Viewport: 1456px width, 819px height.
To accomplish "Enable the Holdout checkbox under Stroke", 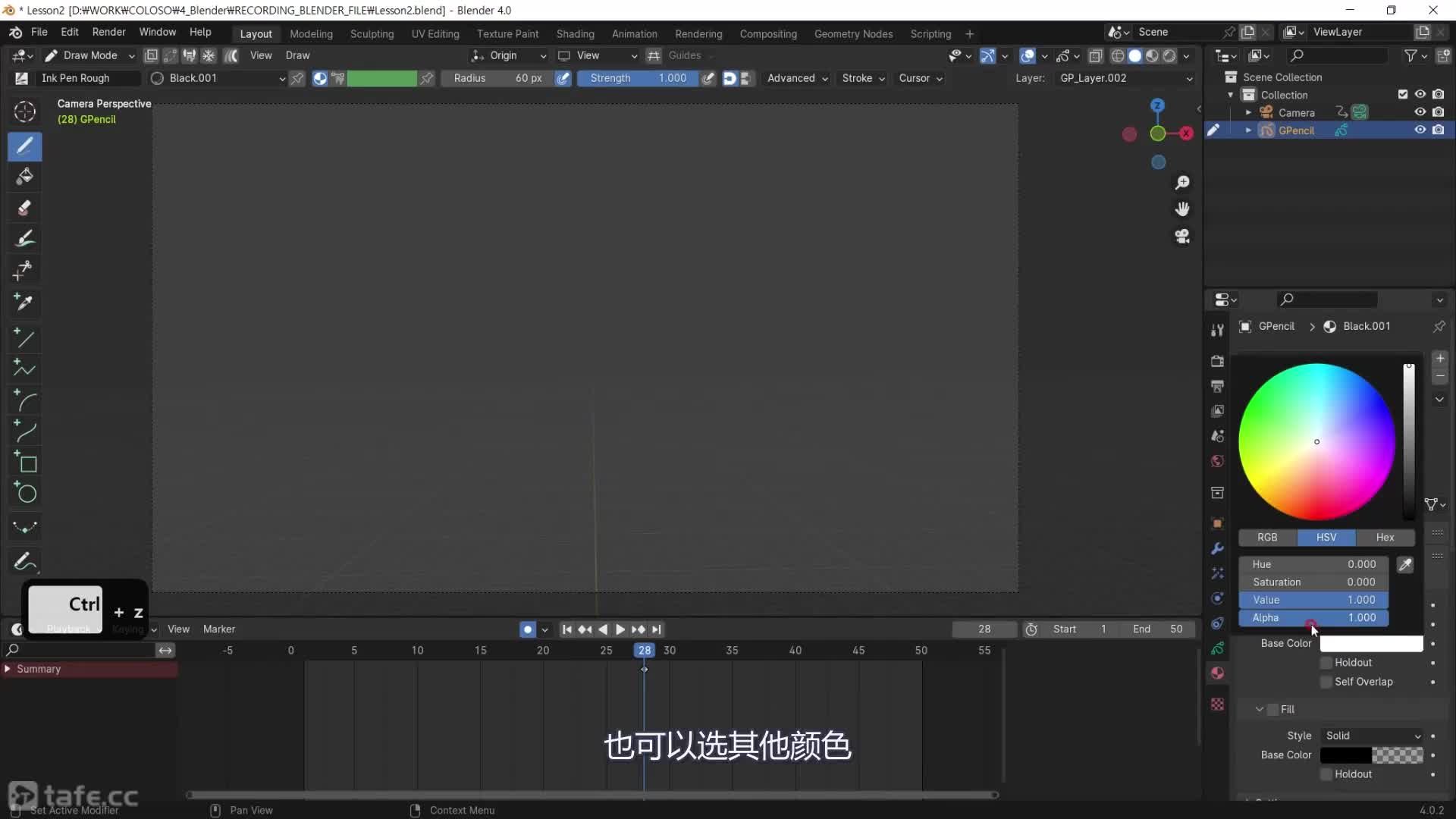I will (x=1326, y=663).
